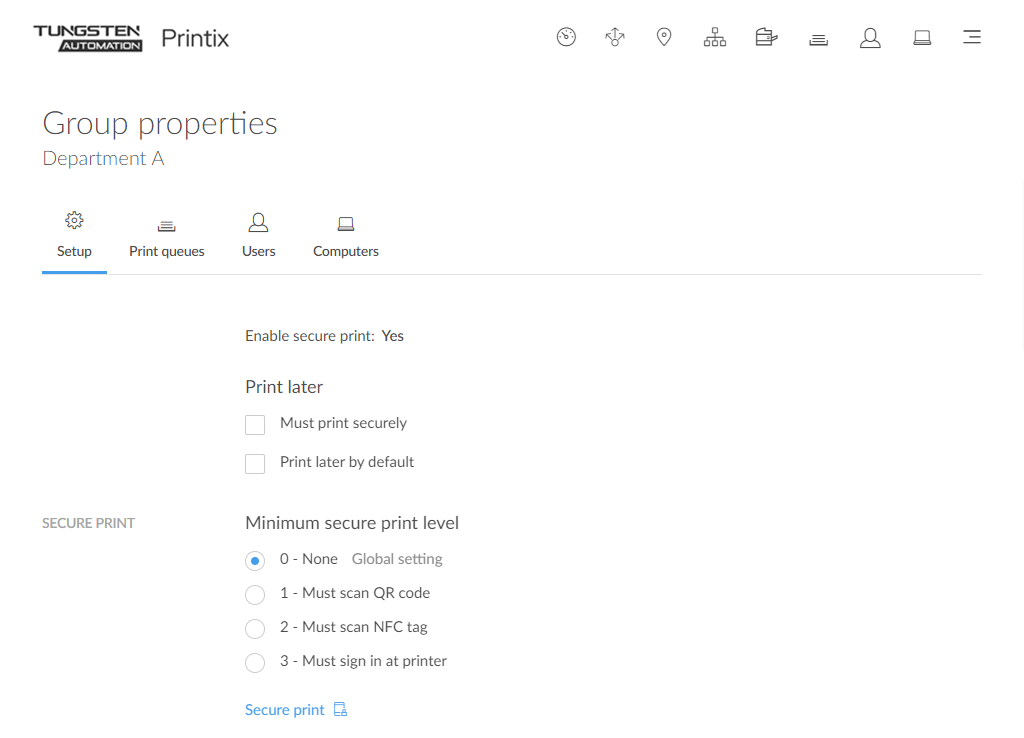Select the 0 - None radio option
Image resolution: width=1024 pixels, height=738 pixels.
[255, 561]
